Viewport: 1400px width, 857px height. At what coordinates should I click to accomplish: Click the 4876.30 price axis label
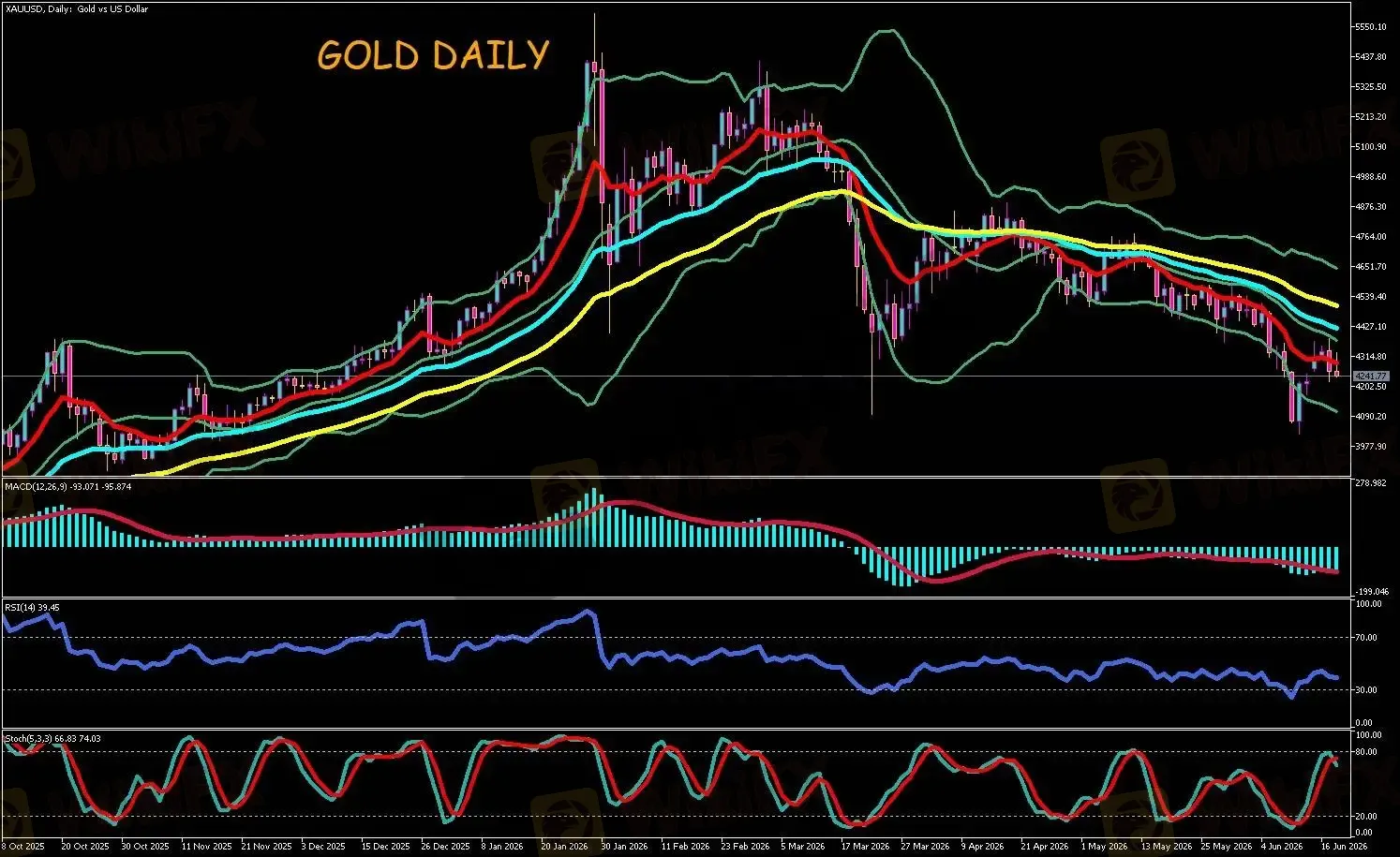click(1370, 207)
